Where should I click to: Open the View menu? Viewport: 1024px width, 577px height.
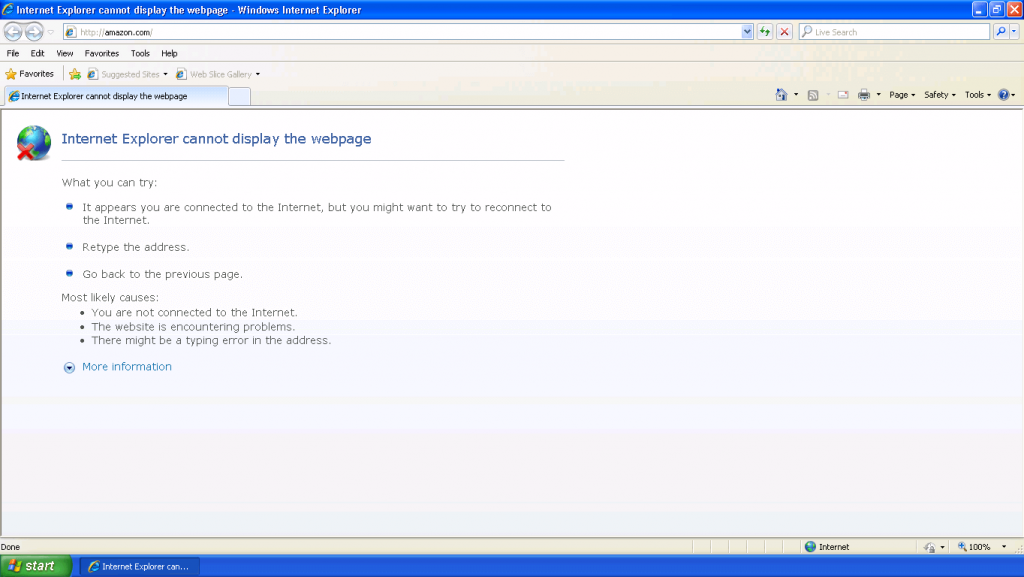65,53
